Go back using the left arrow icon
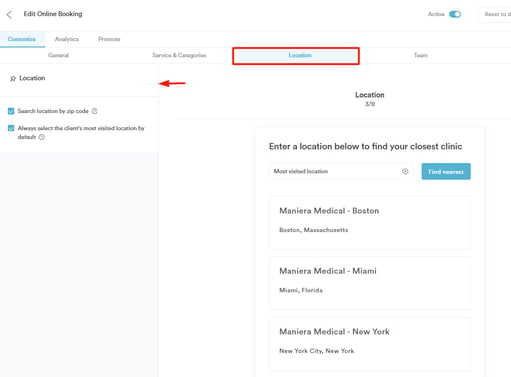 [9, 14]
